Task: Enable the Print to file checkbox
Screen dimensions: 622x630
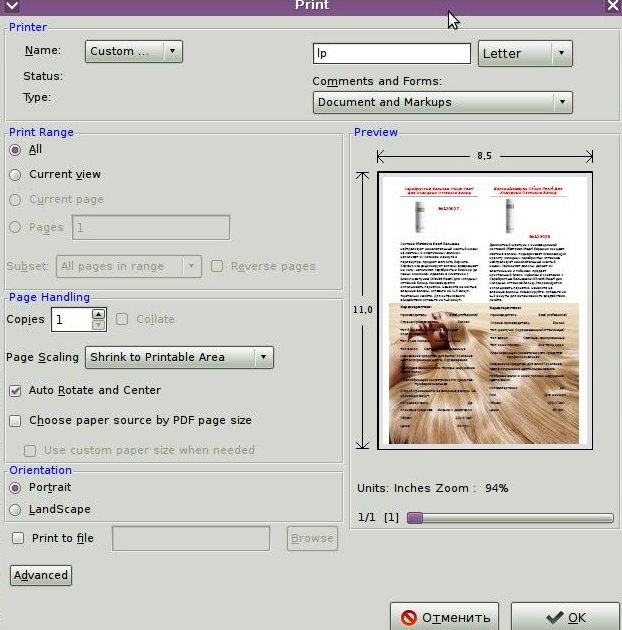Action: click(x=18, y=538)
